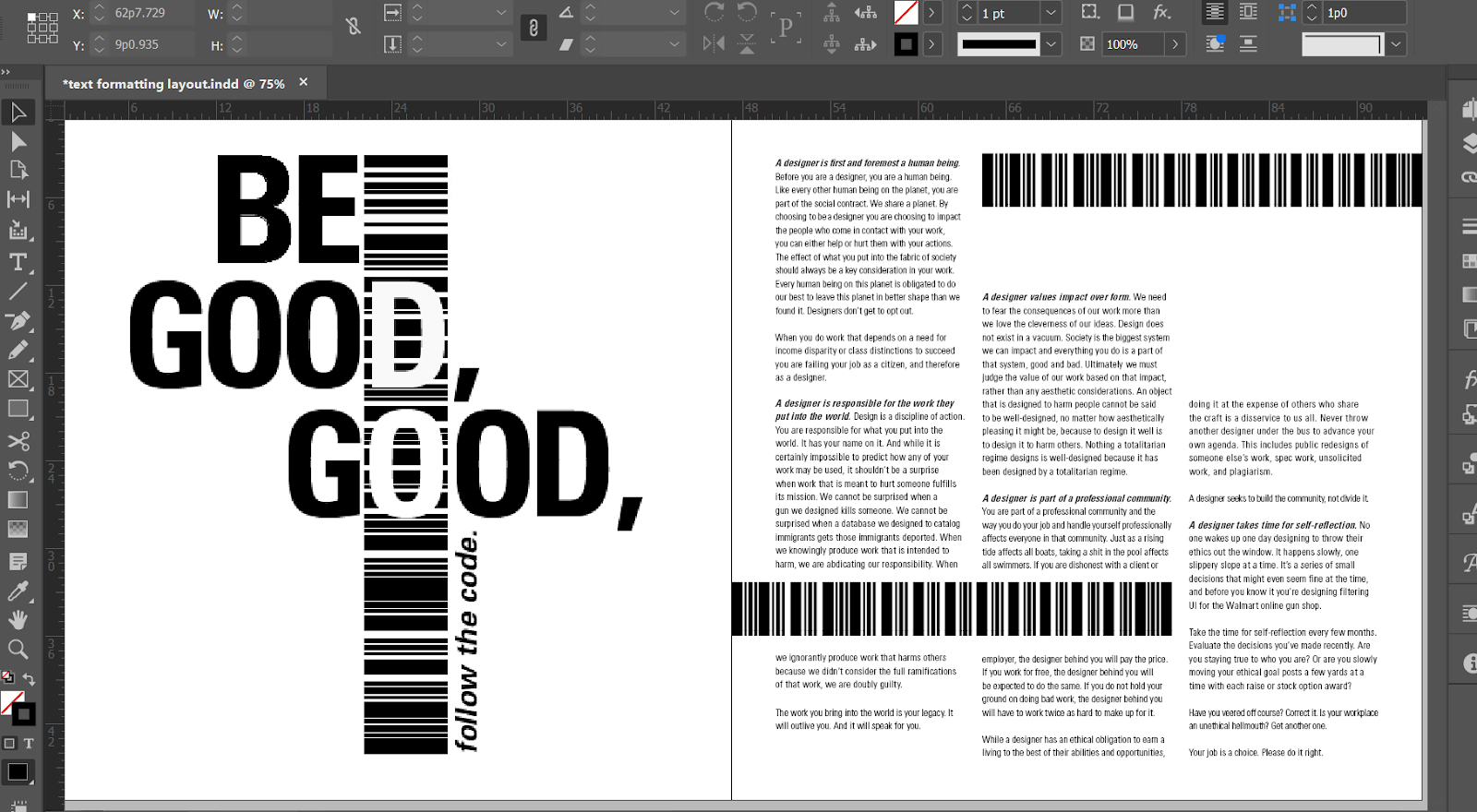Select the Type tool
This screenshot has width=1477, height=812.
tap(18, 262)
